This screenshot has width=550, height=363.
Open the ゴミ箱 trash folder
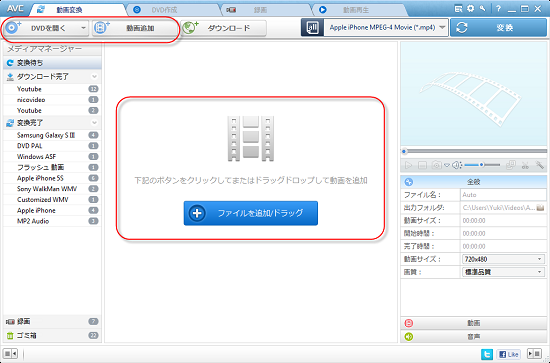[52, 336]
